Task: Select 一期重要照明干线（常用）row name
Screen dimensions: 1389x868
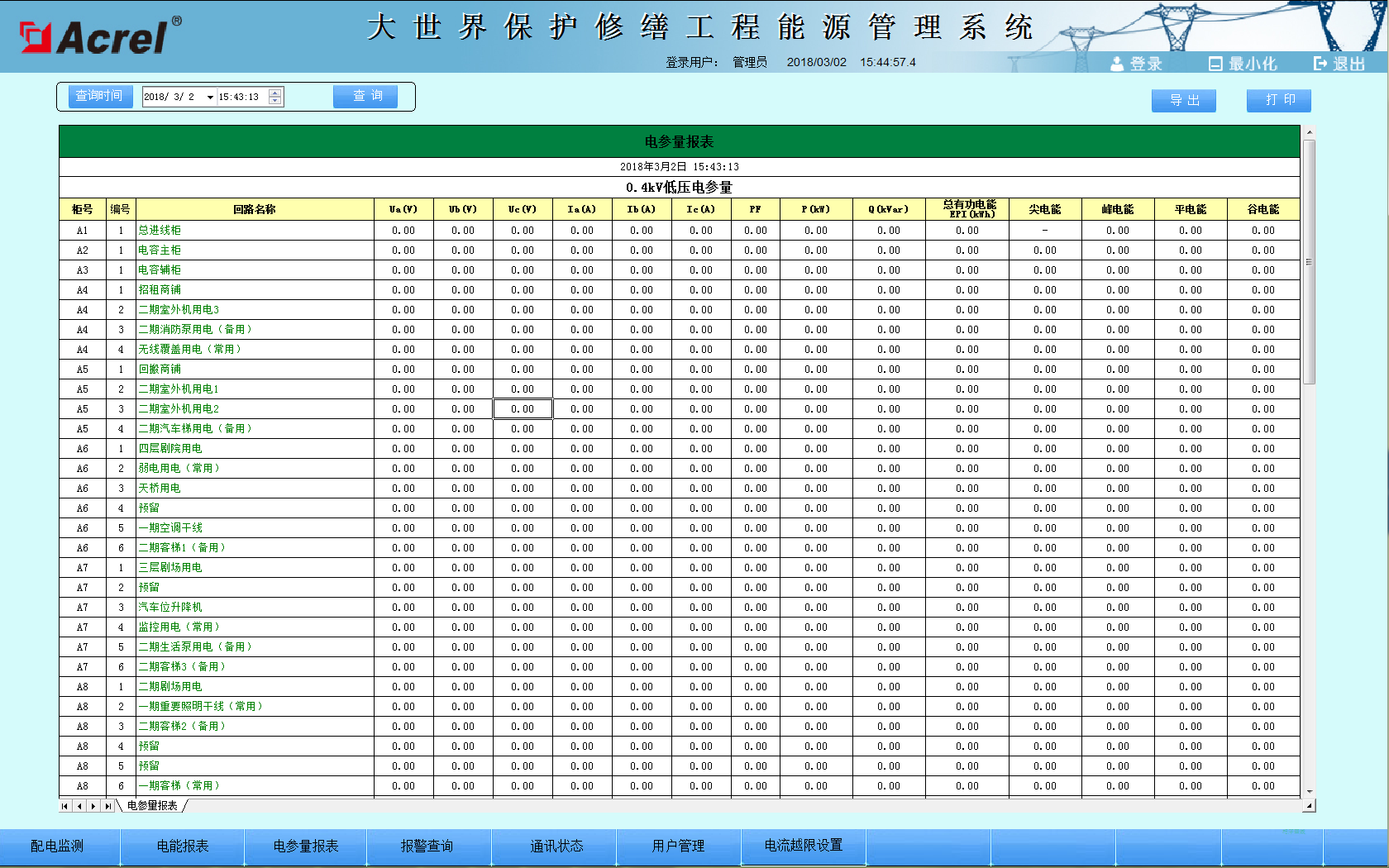Action: [201, 707]
